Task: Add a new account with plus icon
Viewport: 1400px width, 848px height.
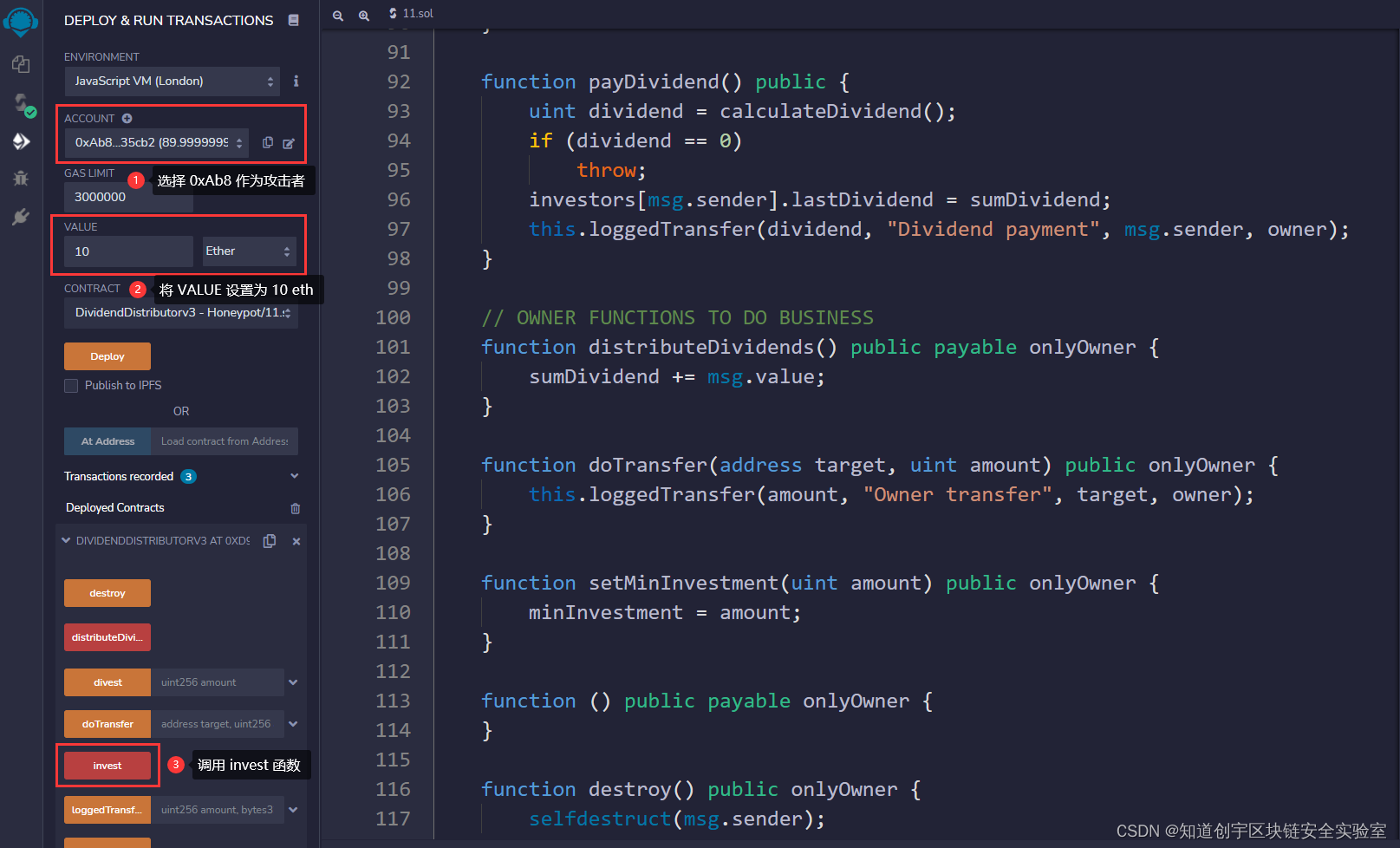Action: coord(127,118)
